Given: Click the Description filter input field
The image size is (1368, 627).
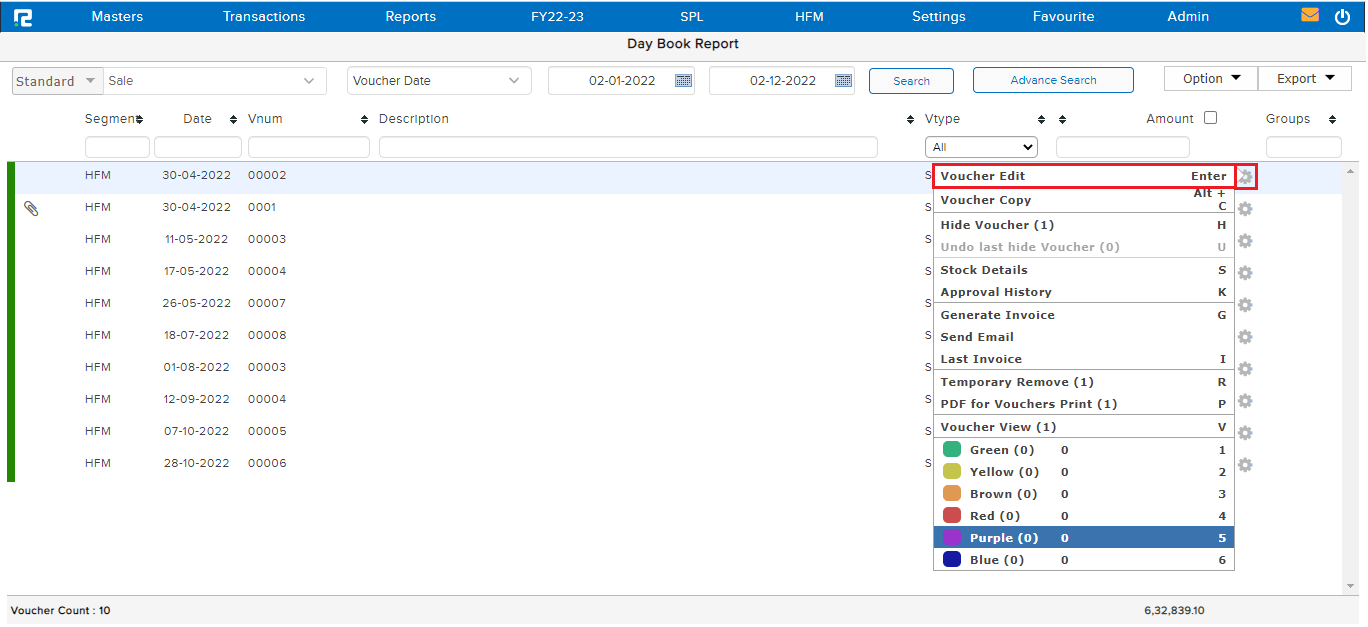Looking at the screenshot, I should pos(628,147).
